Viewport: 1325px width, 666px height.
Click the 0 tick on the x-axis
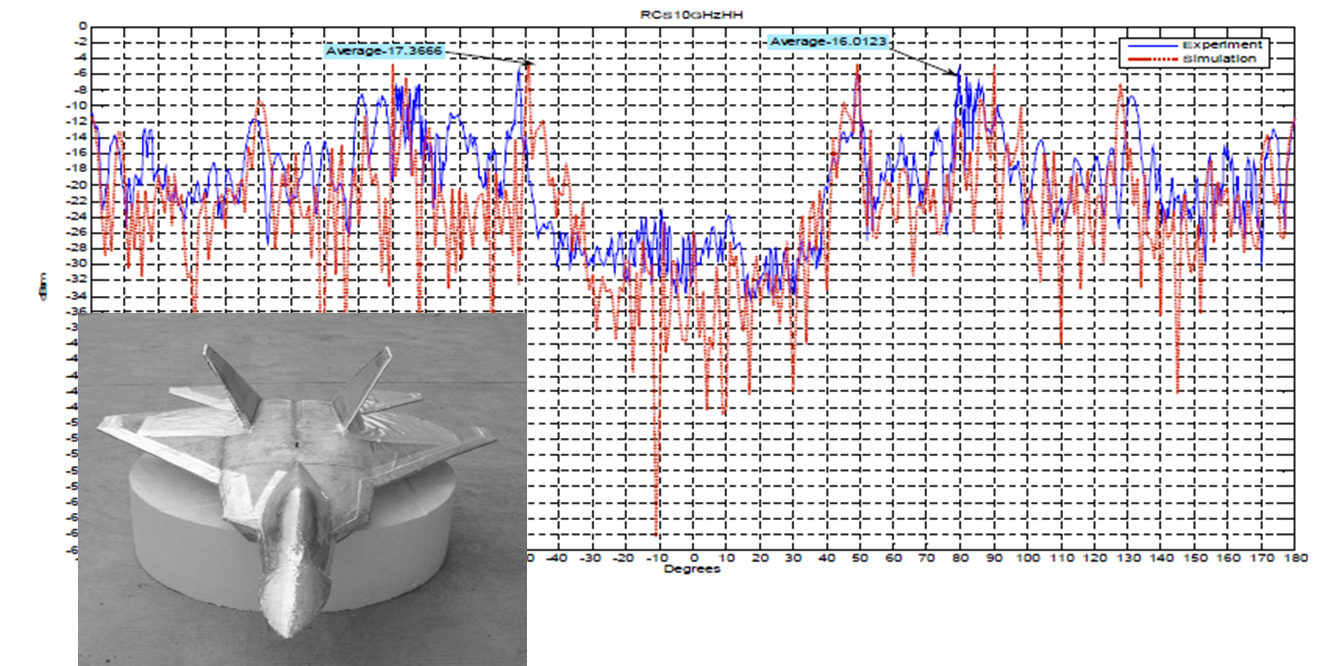694,558
